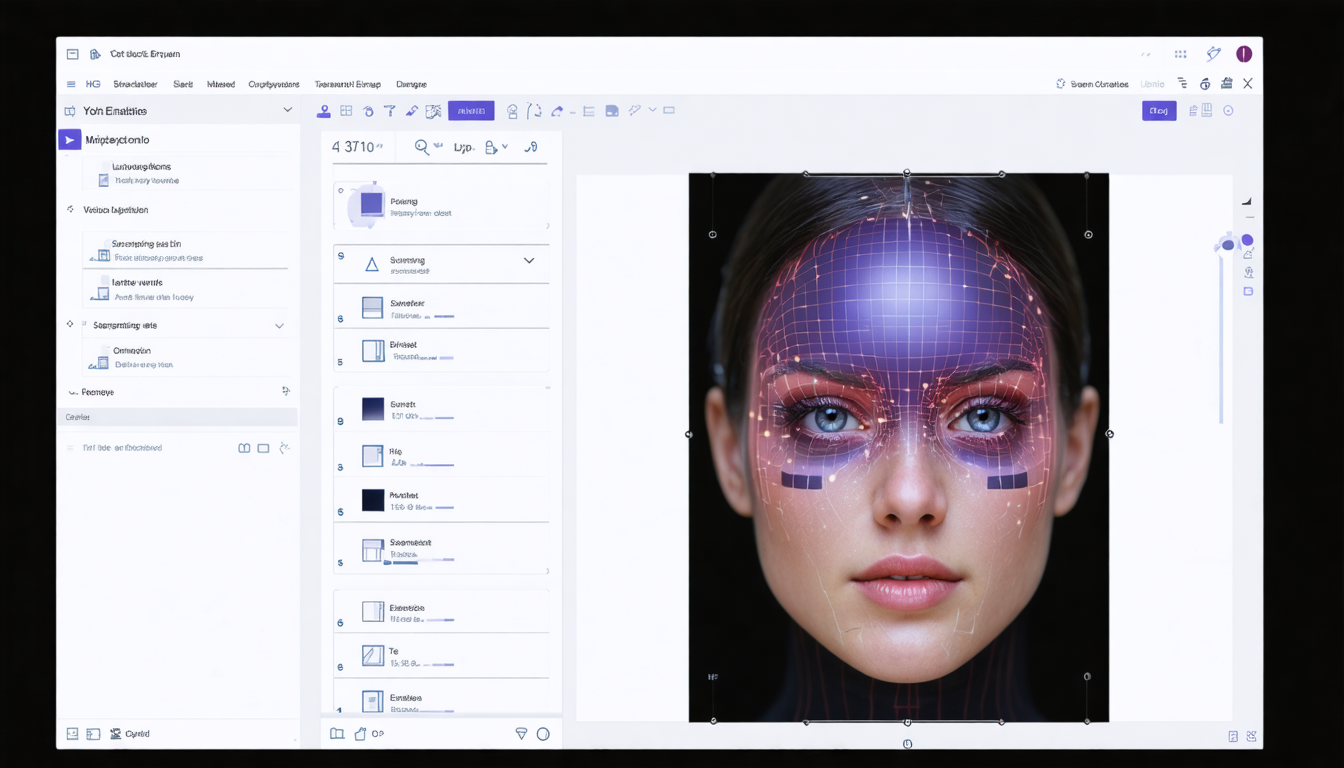The width and height of the screenshot is (1344, 768).
Task: Select the Ortangion sidebar item
Action: 185,357
